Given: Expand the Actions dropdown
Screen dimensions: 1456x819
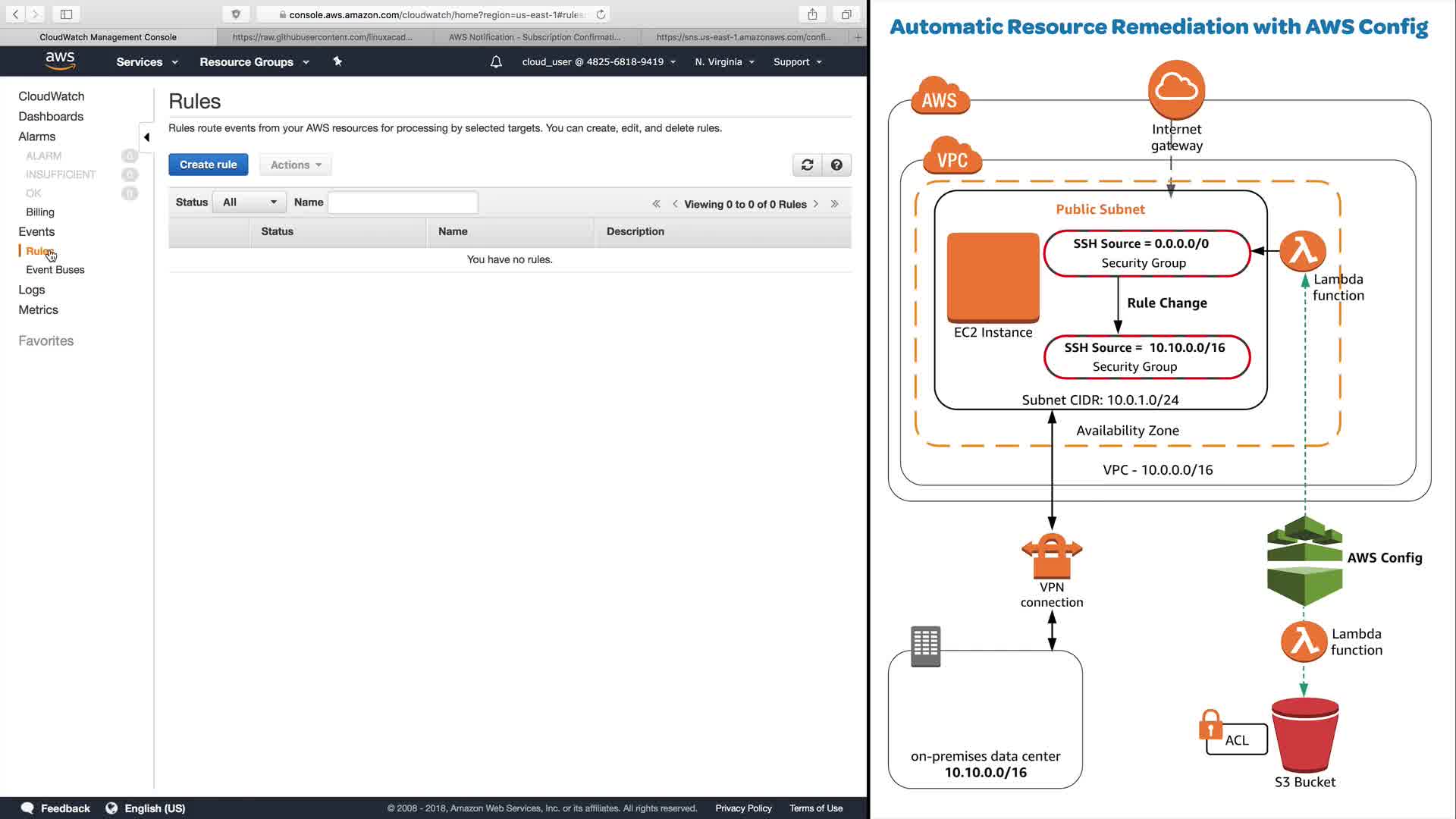Looking at the screenshot, I should [296, 165].
